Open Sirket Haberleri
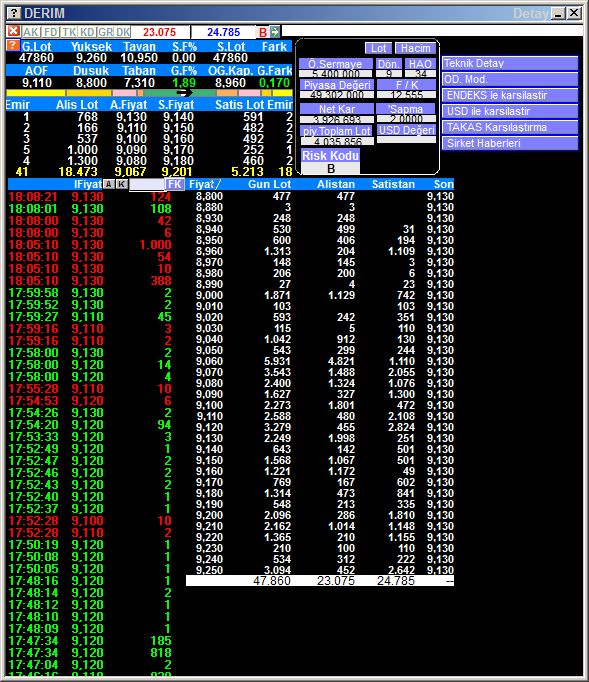This screenshot has height=682, width=589. 510,143
